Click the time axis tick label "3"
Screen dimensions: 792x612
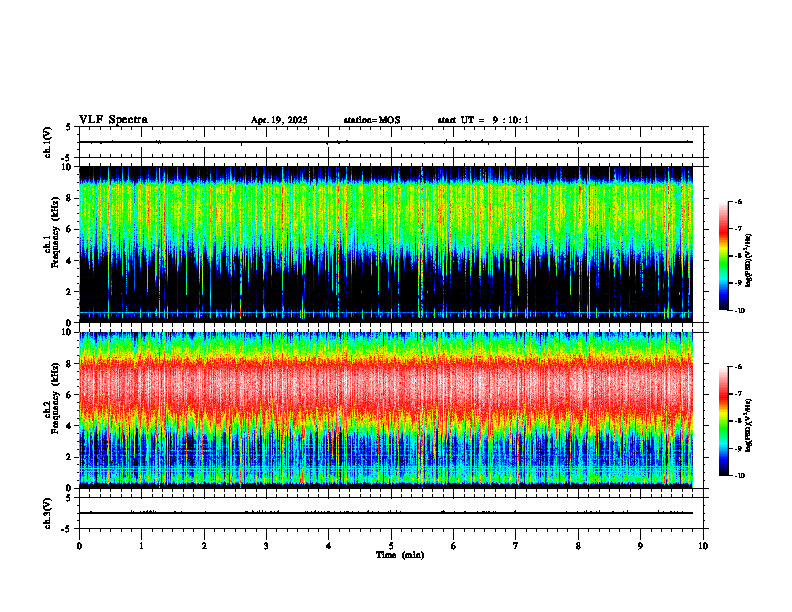(266, 546)
